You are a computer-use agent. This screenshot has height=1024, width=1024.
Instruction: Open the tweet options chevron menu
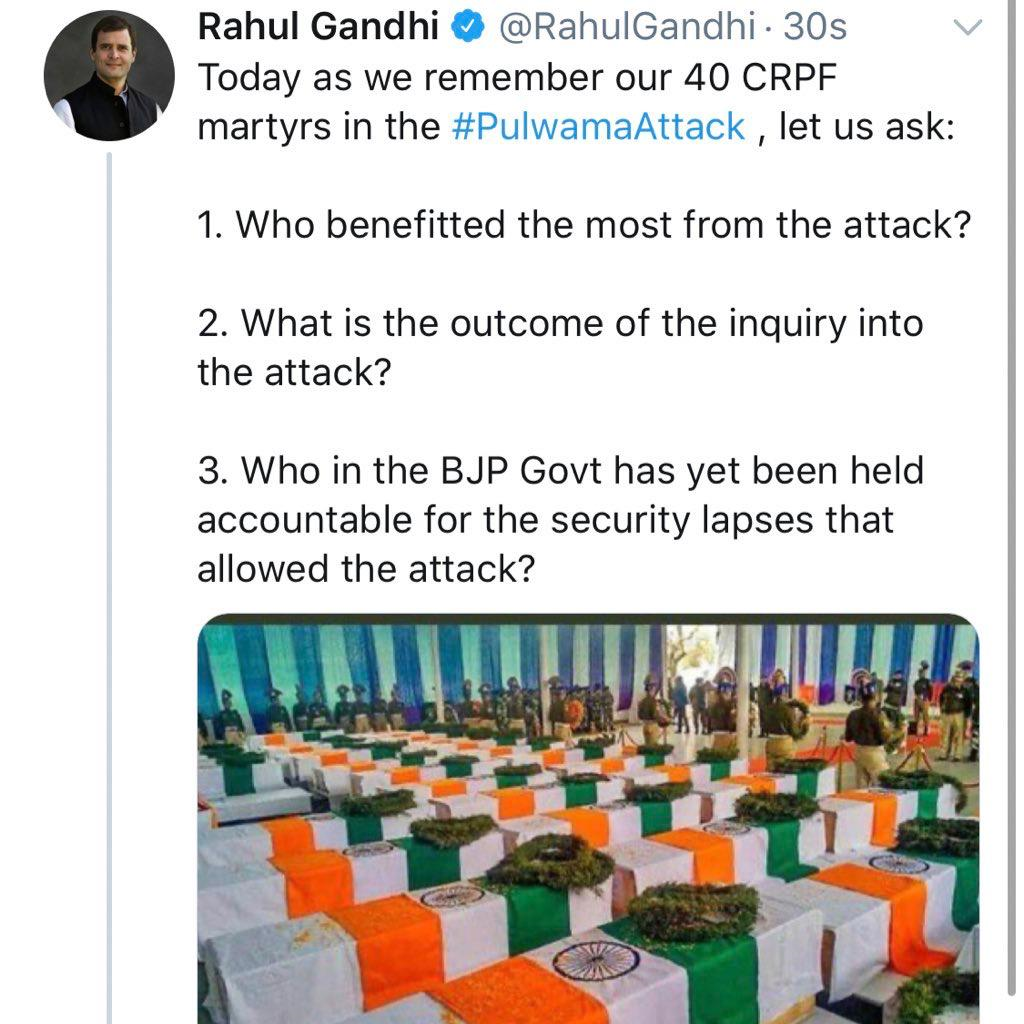969,30
